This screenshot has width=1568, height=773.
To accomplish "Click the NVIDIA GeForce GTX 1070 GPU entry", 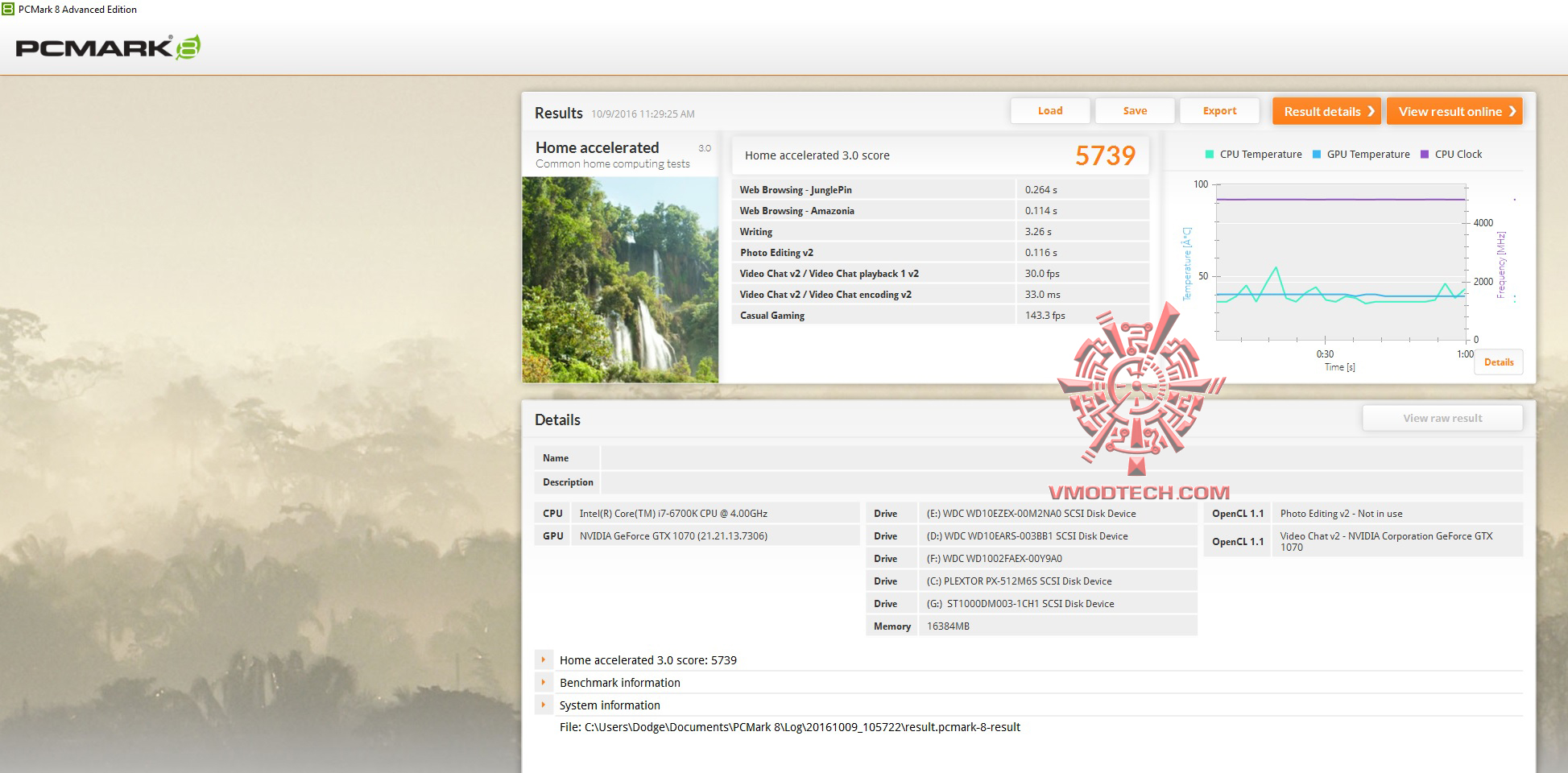I will click(673, 536).
